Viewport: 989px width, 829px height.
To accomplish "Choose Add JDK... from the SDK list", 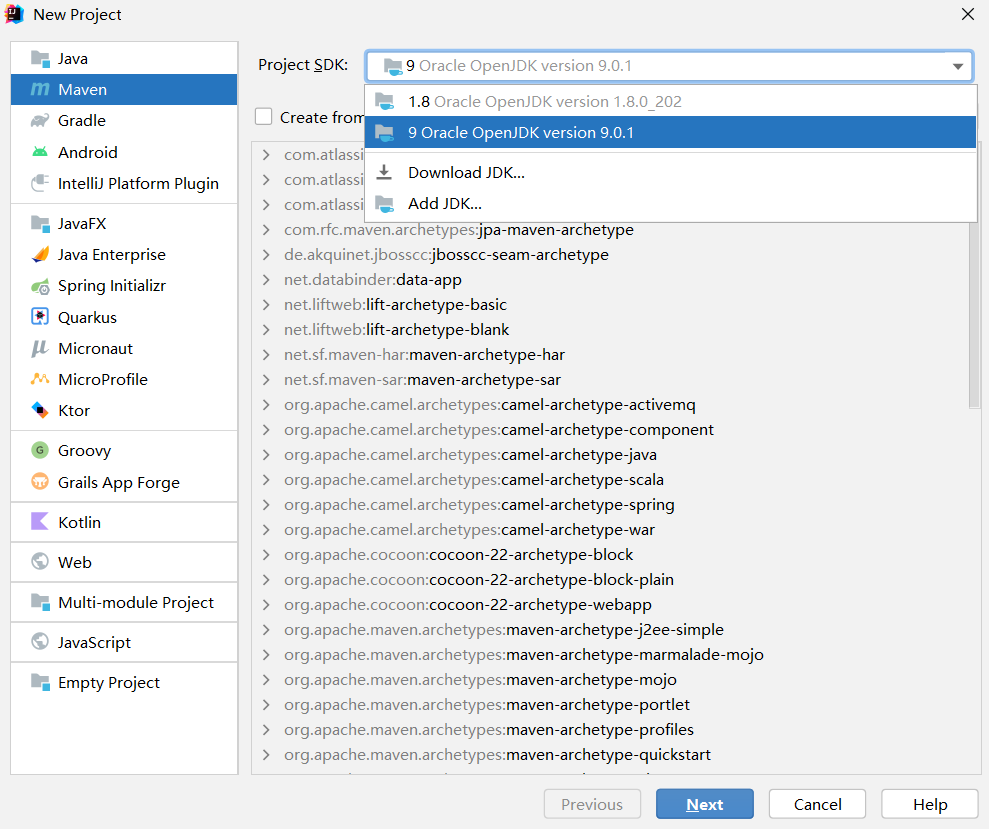I will [x=670, y=204].
